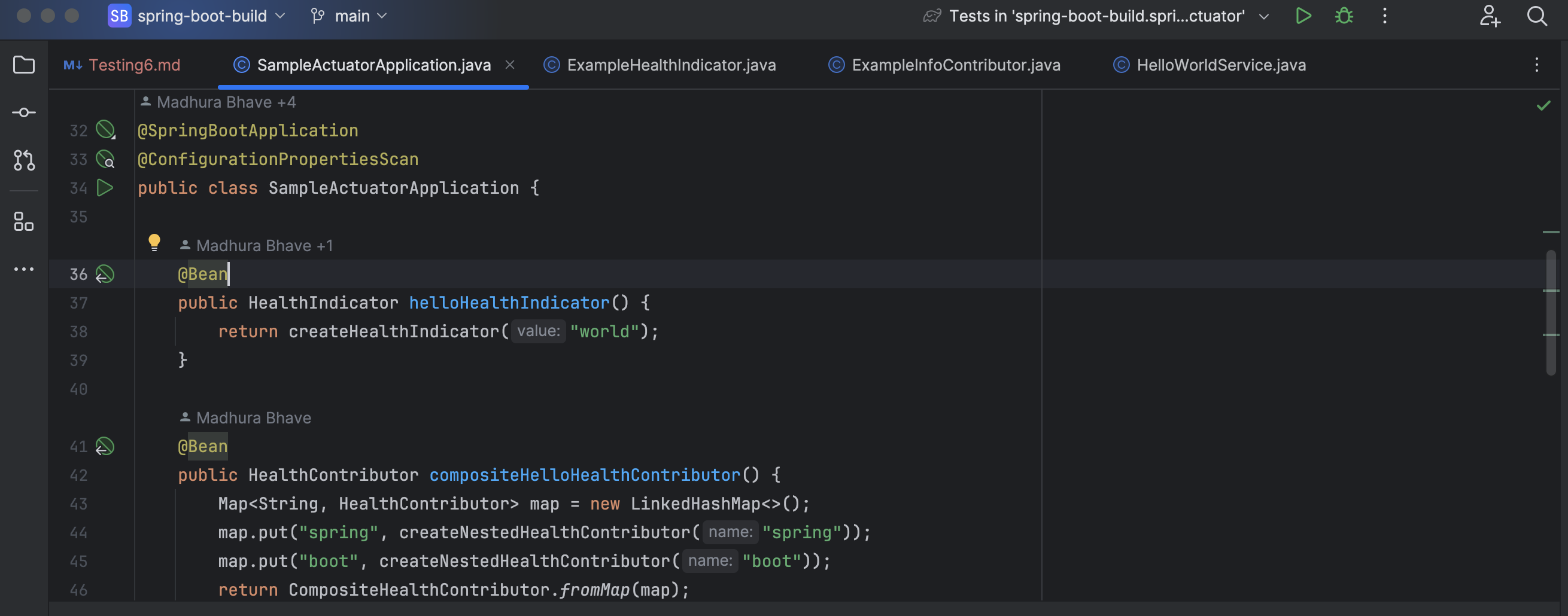Screen dimensions: 1568x616
Task: Debug the selected configuration with bug icon
Action: click(1344, 16)
